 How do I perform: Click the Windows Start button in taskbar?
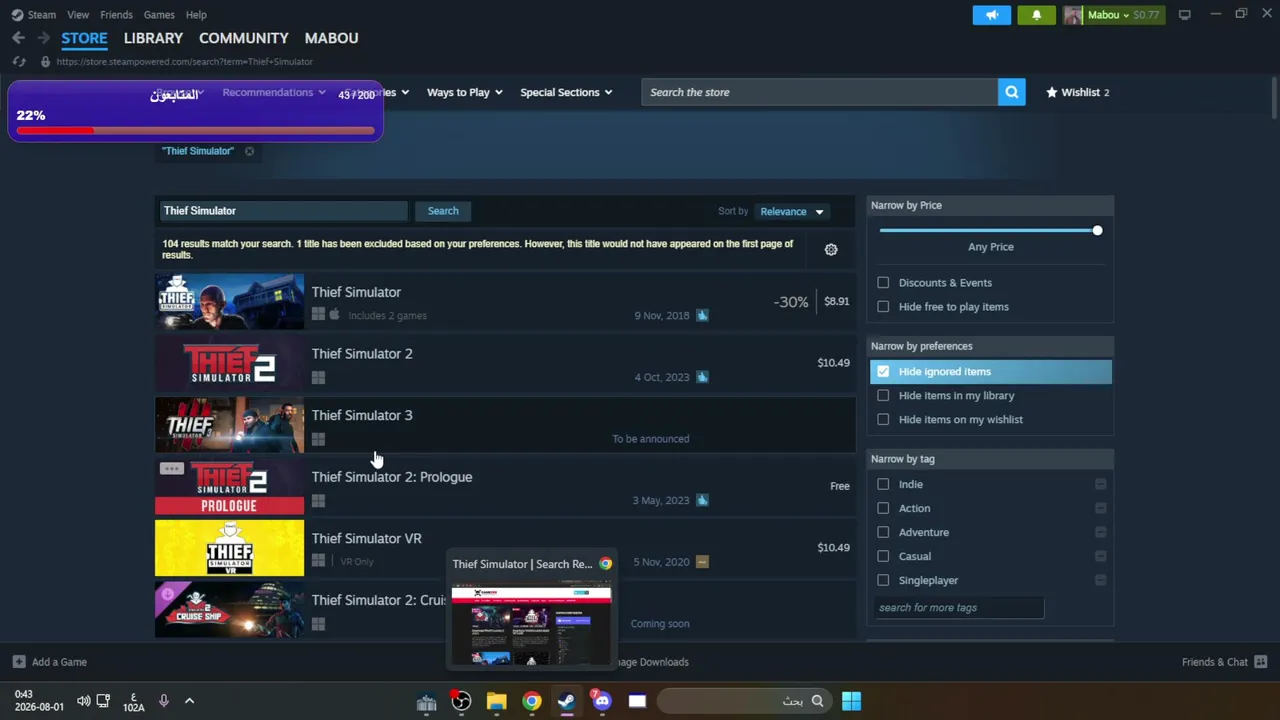851,701
